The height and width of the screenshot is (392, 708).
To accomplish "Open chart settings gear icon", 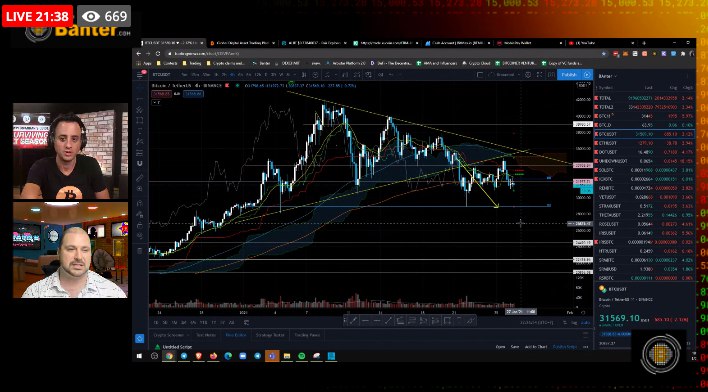I will tap(528, 75).
